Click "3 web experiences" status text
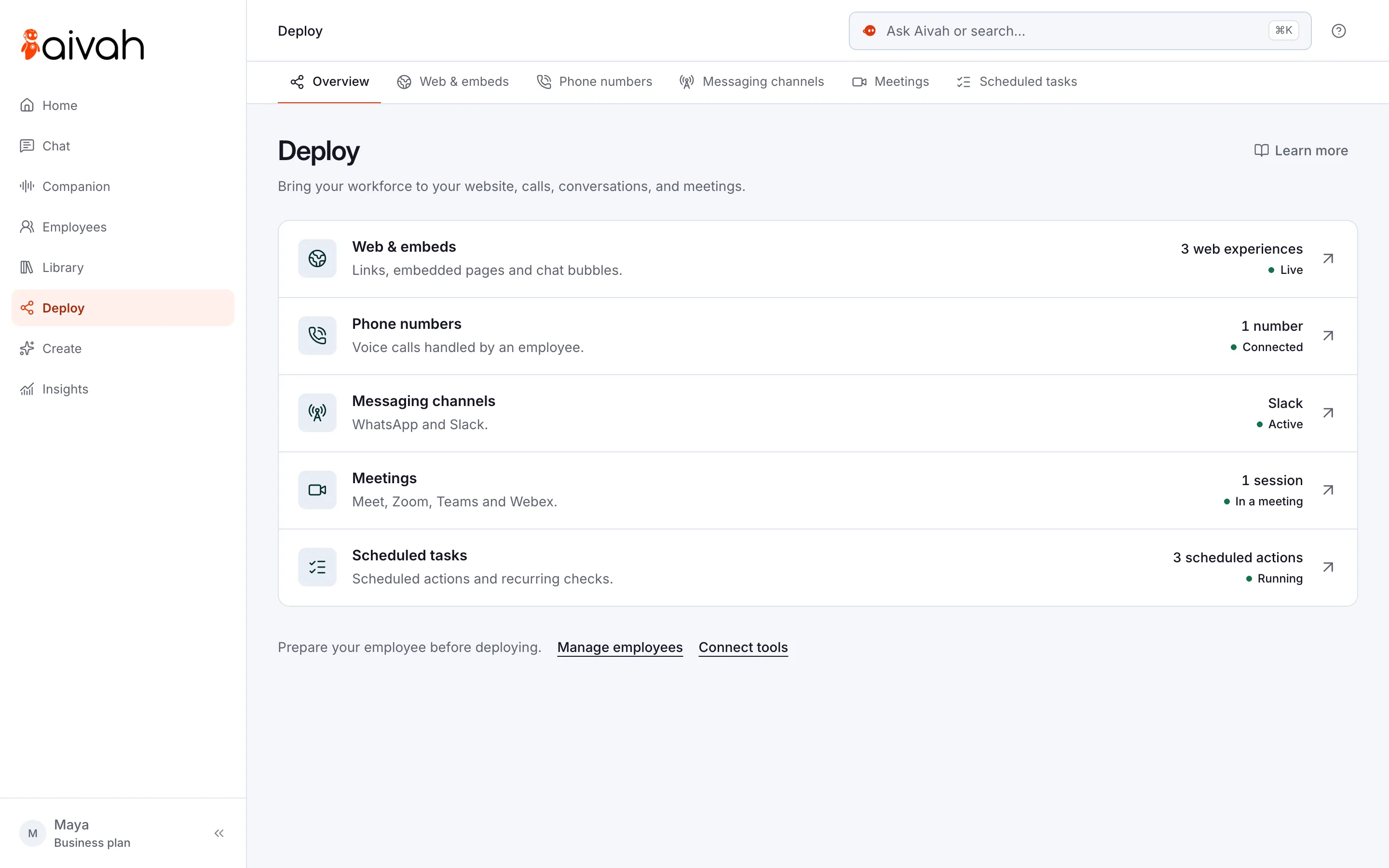This screenshot has height=868, width=1389. point(1241,248)
